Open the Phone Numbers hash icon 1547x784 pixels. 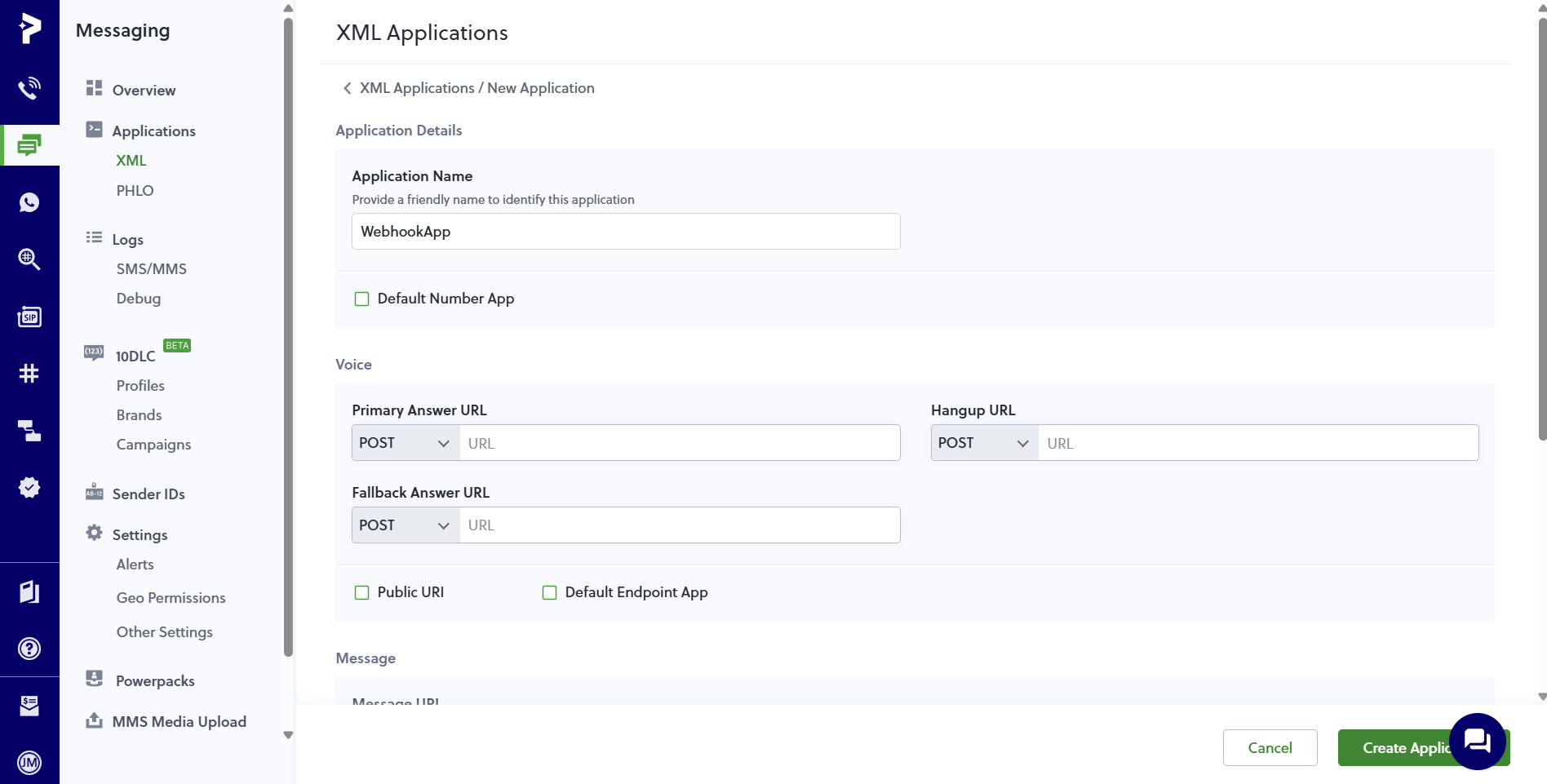click(29, 374)
